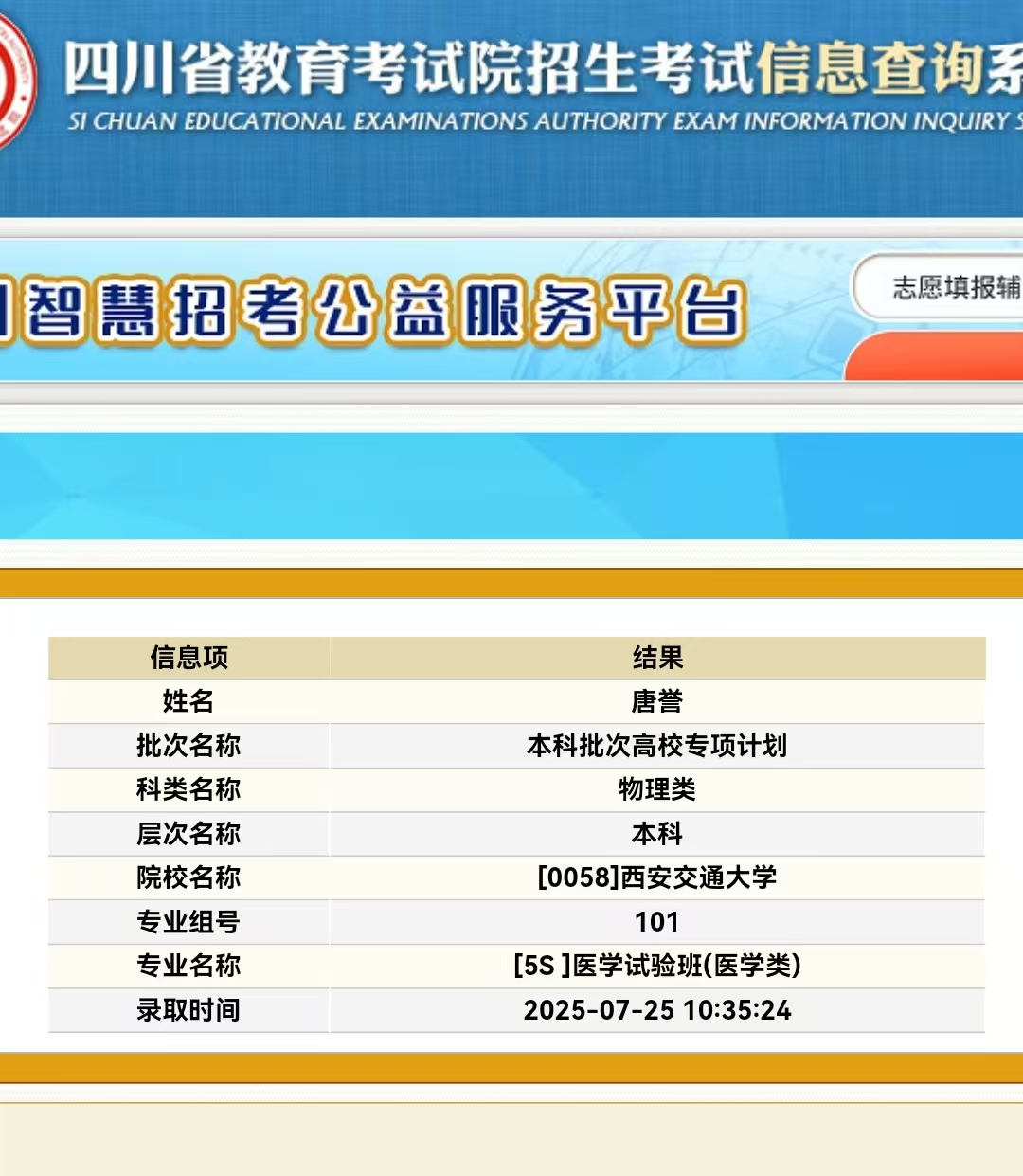Select the name value 唐誉
Screen dimensions: 1023x1176
click(657, 701)
